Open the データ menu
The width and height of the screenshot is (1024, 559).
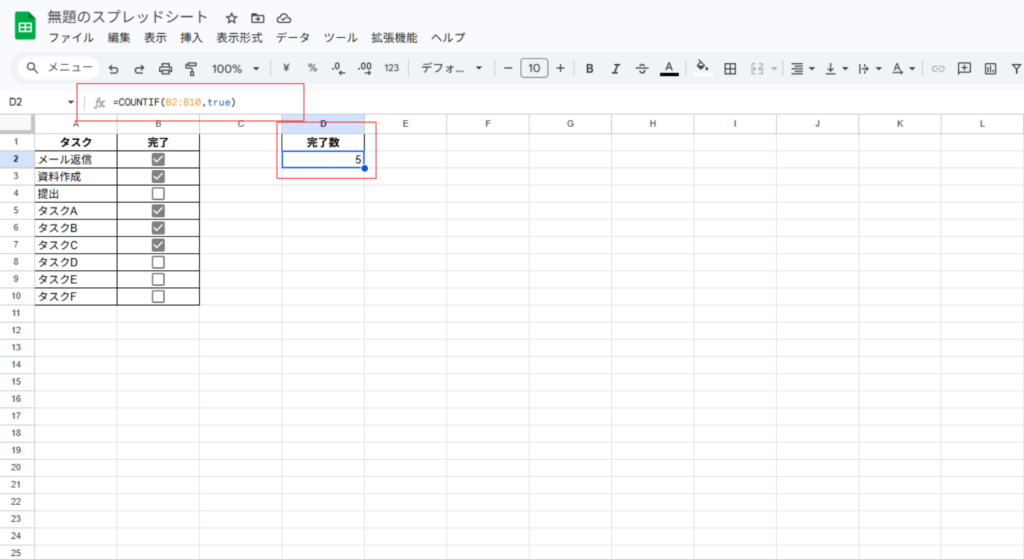[x=293, y=38]
